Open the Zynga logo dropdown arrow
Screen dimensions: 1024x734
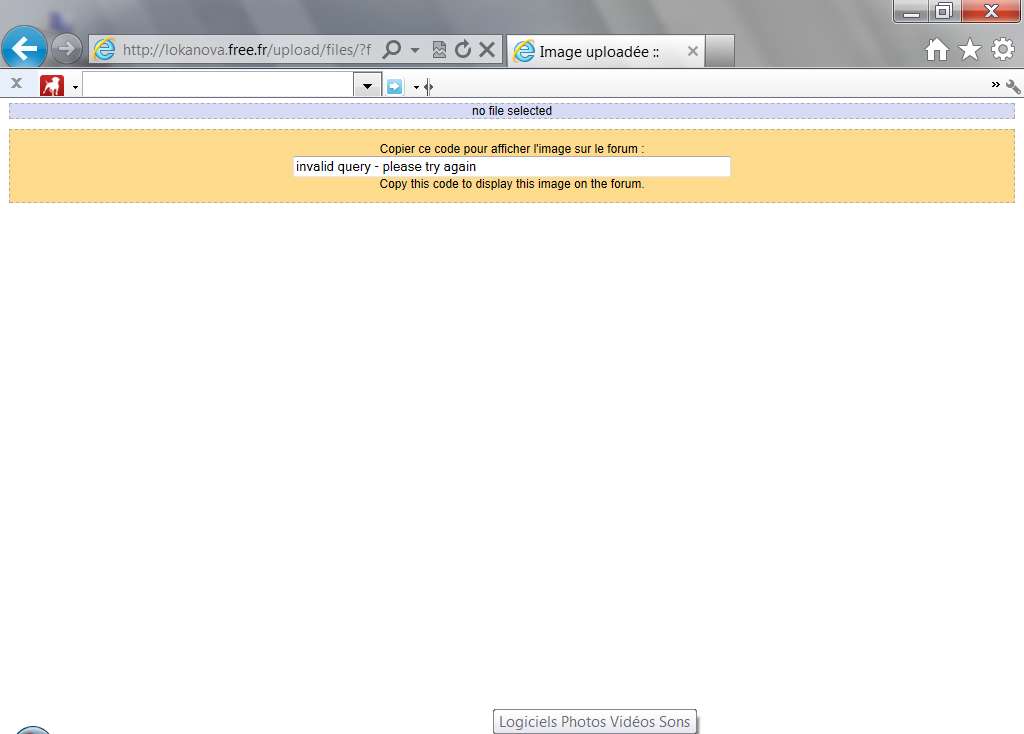pos(75,88)
